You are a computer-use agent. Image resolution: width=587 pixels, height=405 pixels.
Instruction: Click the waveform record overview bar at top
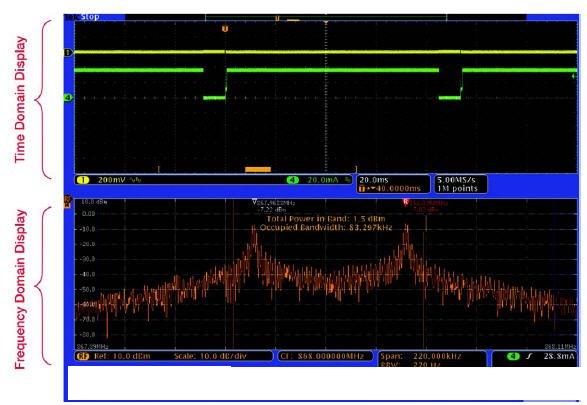coord(326,17)
